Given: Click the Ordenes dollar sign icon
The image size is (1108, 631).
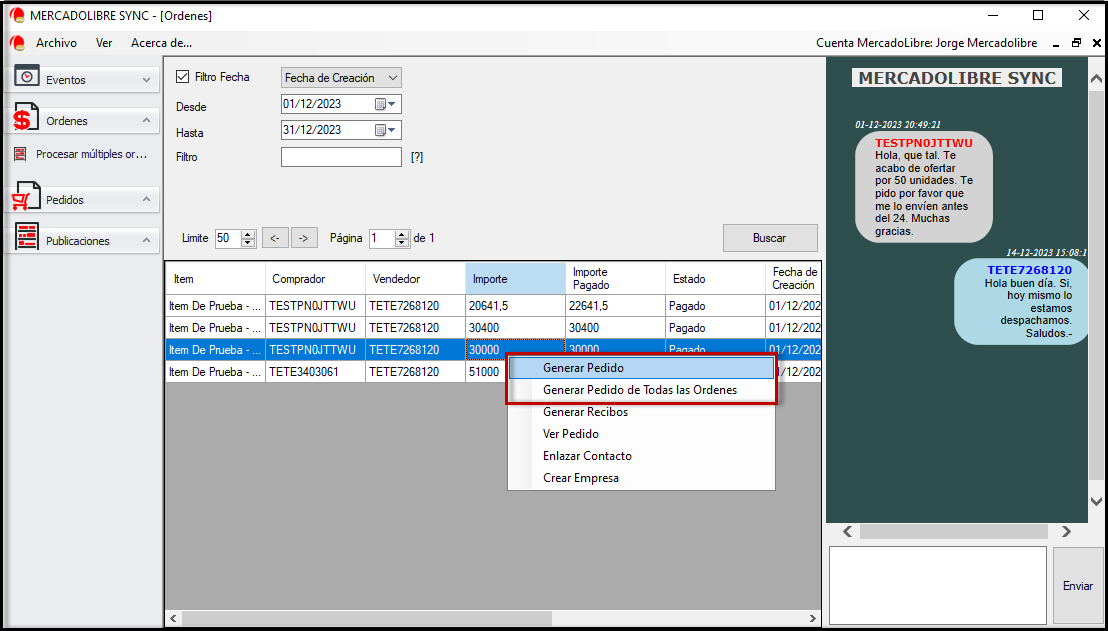Looking at the screenshot, I should point(25,118).
